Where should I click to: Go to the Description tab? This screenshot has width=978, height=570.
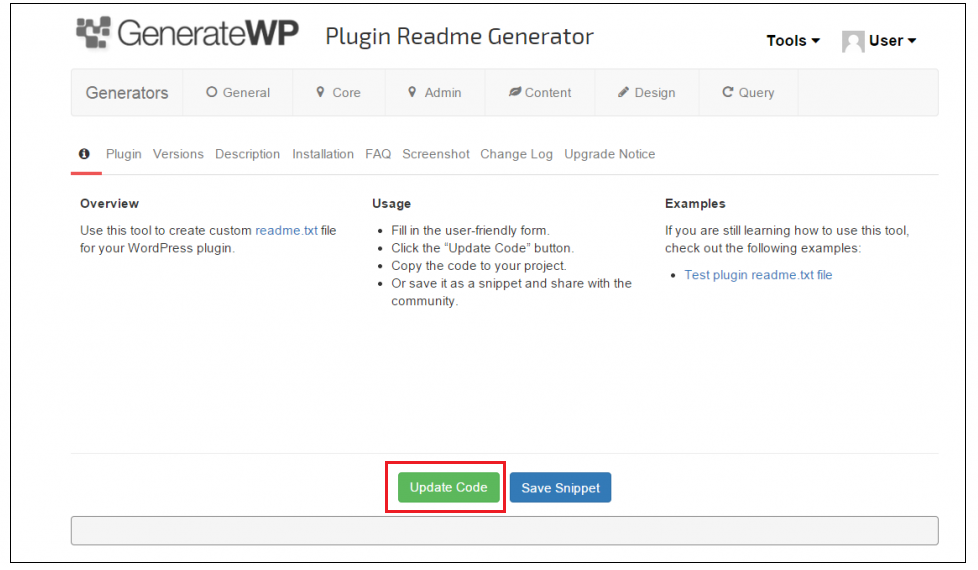247,154
